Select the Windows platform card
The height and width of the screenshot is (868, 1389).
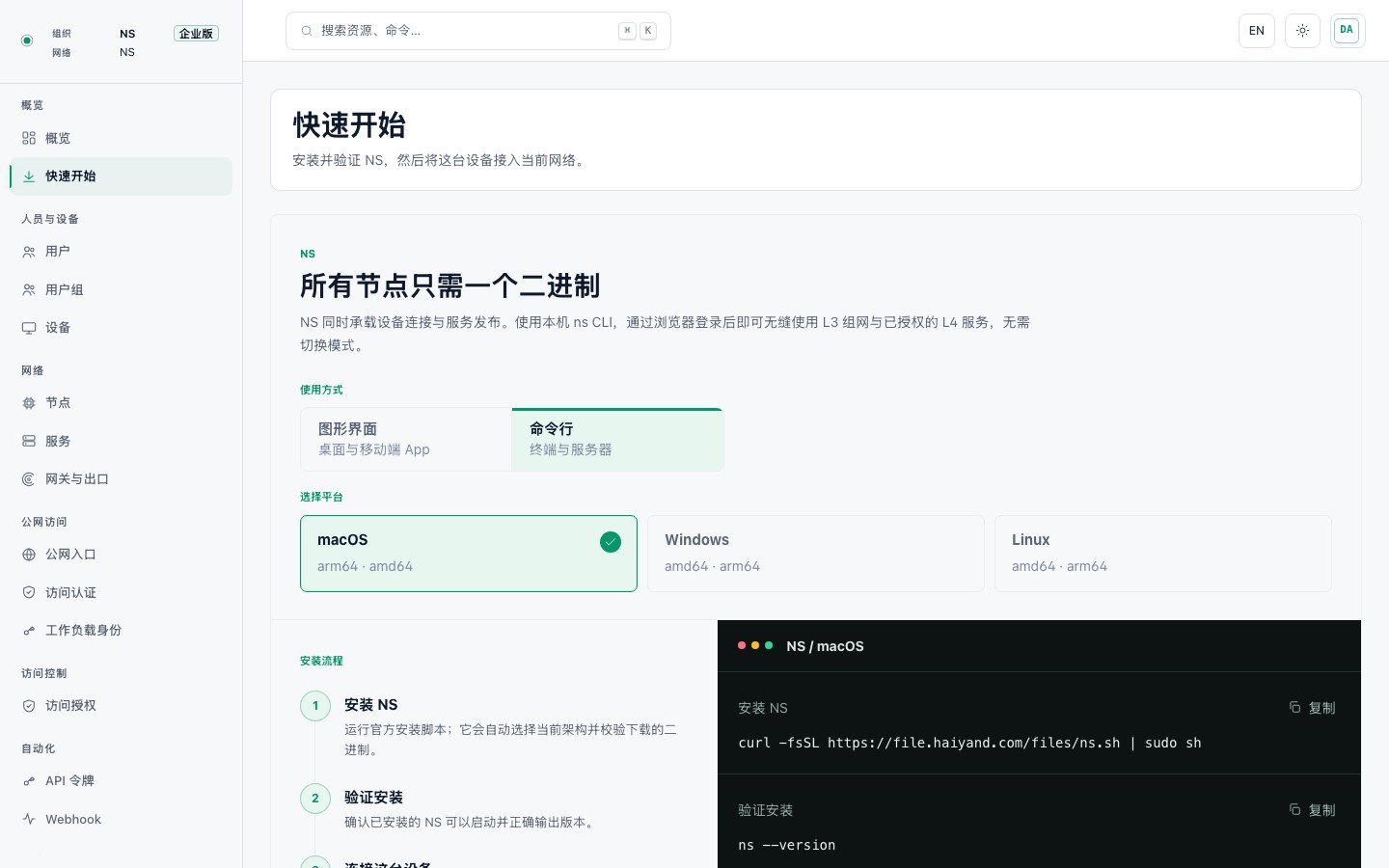[816, 554]
